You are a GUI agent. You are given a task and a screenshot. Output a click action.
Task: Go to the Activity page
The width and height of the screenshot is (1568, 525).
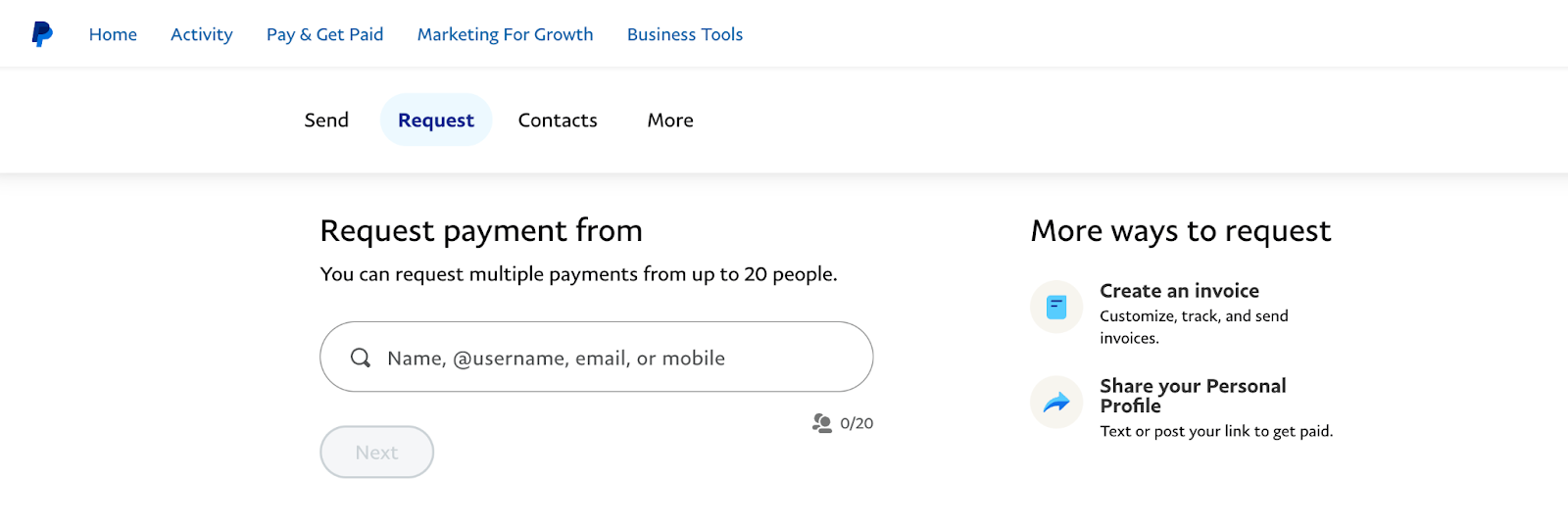click(x=202, y=34)
